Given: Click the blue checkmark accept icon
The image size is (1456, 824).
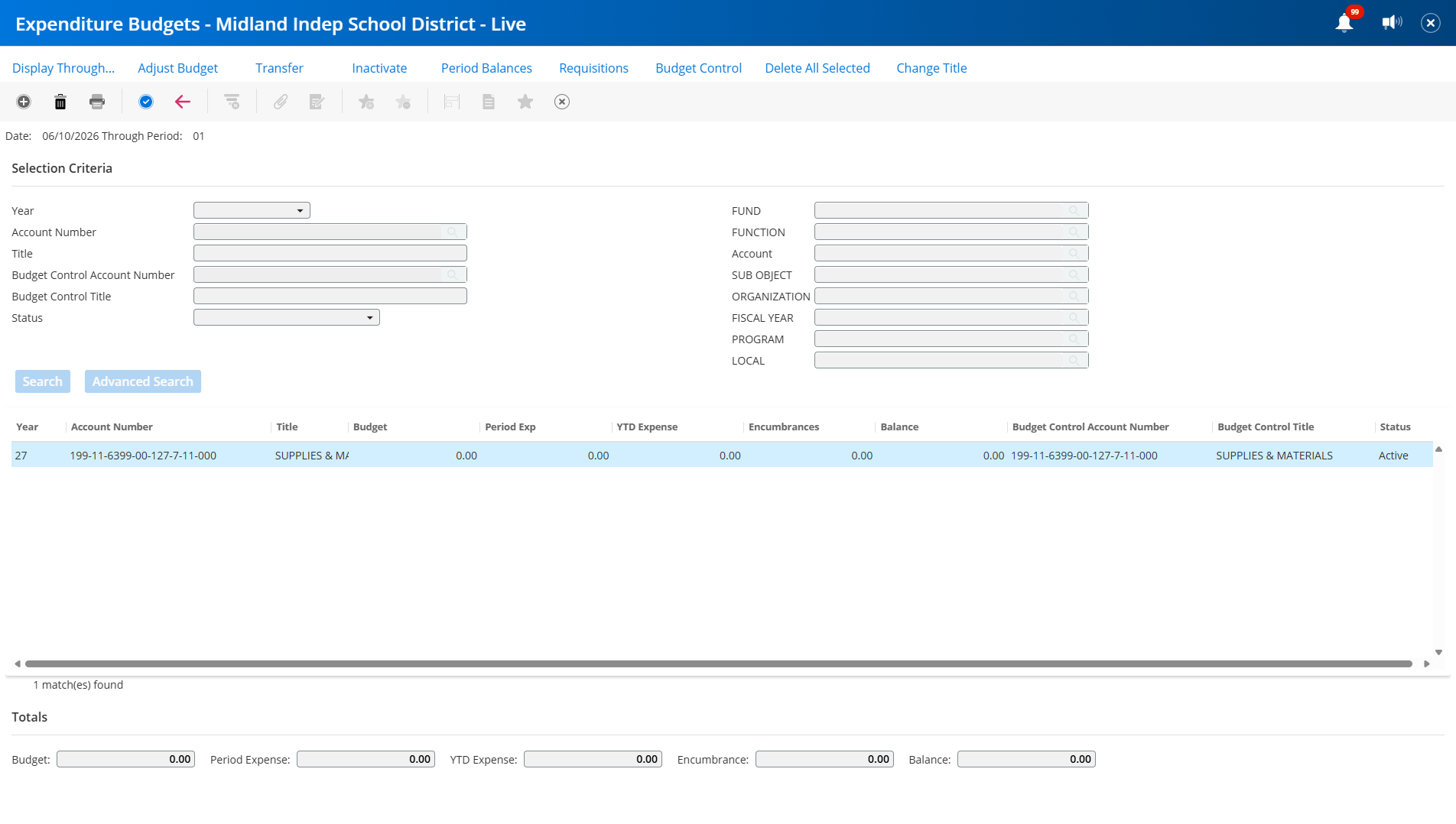Looking at the screenshot, I should 146,102.
